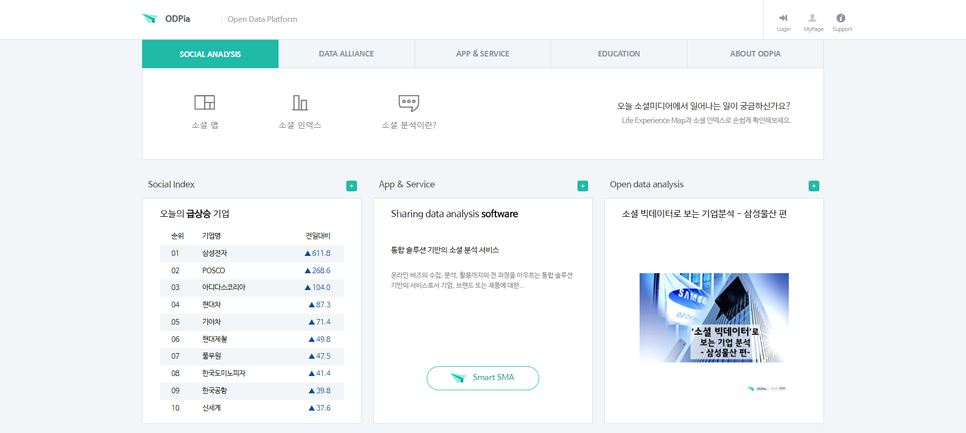The width and height of the screenshot is (966, 433).
Task: Select the 풀무원 row
Action: (x=252, y=357)
